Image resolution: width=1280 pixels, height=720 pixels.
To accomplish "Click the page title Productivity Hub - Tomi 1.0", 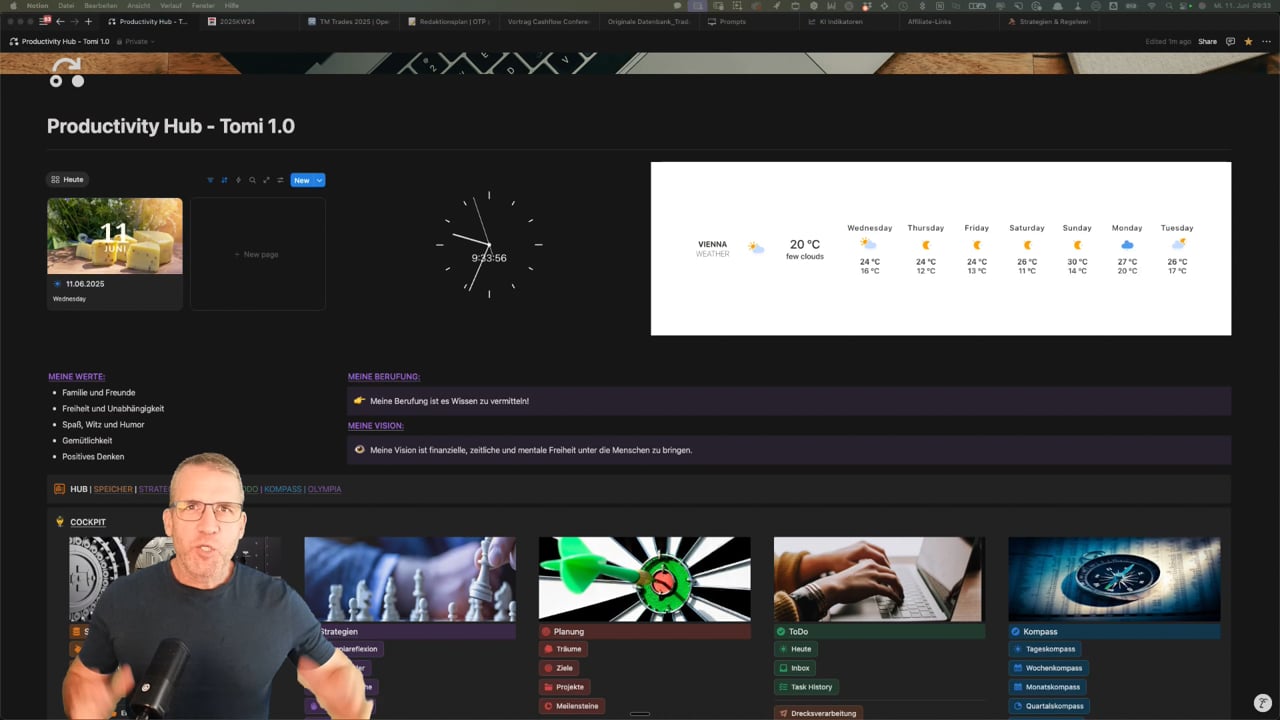I will pyautogui.click(x=171, y=126).
